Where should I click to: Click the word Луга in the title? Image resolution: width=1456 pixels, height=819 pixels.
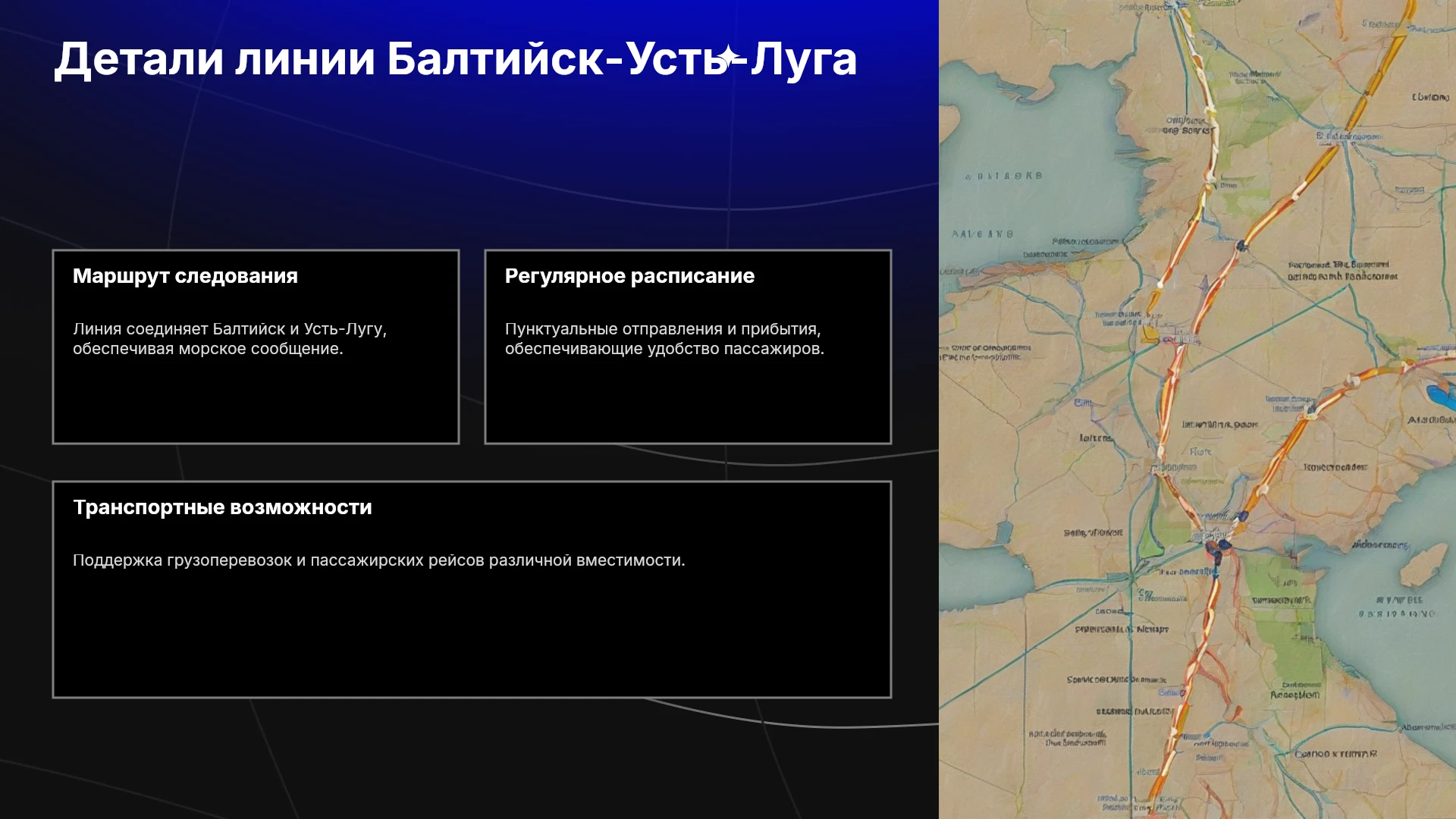(805, 59)
